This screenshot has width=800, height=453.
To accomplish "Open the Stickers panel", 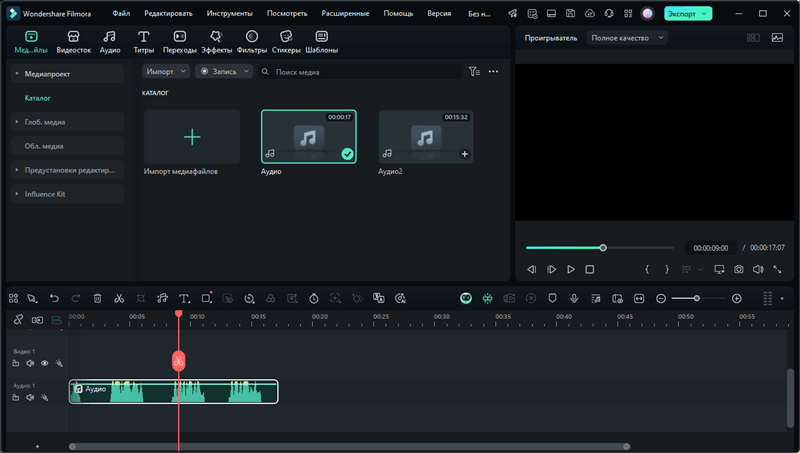I will tap(286, 42).
